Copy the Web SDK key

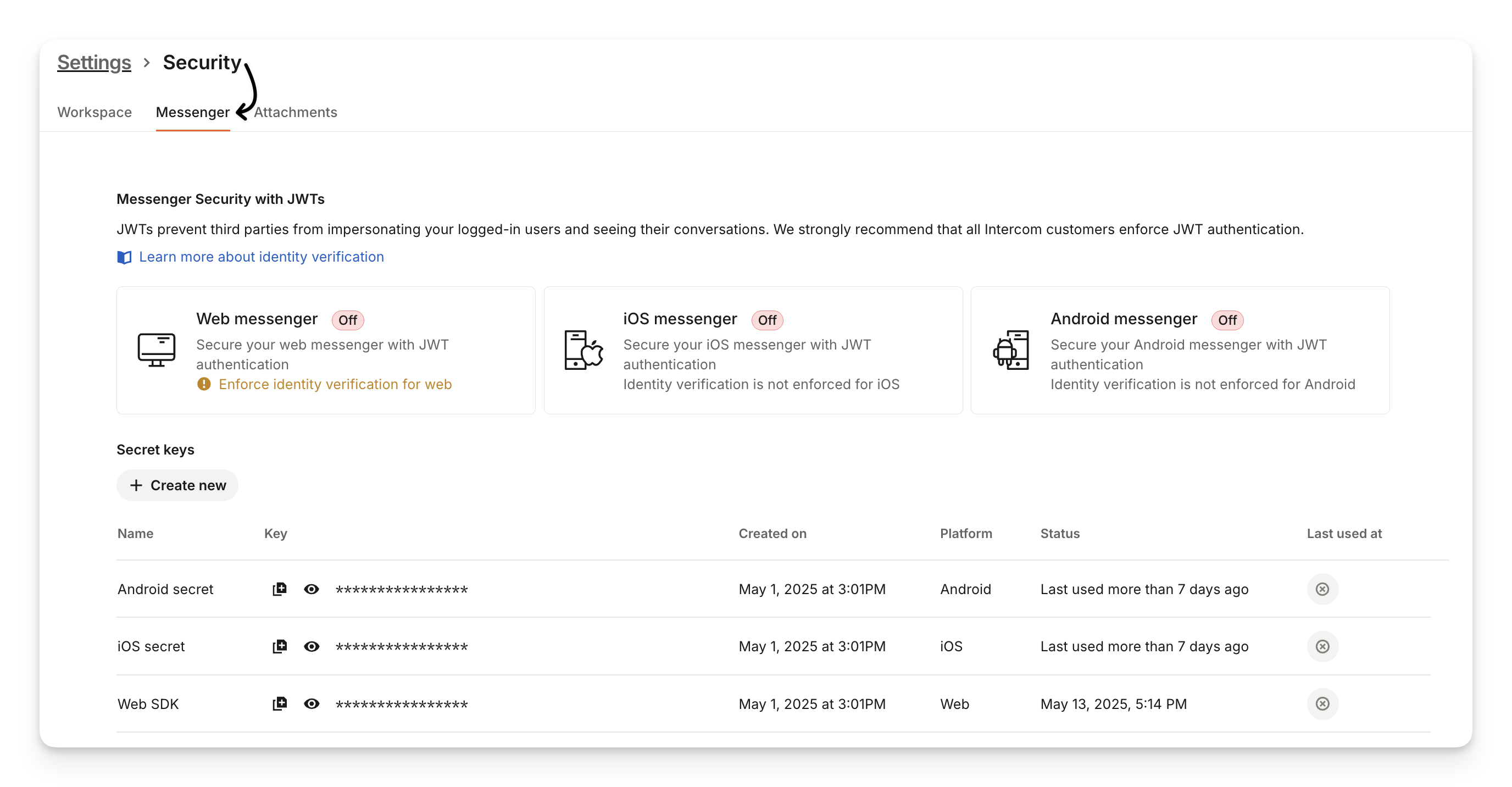point(280,703)
